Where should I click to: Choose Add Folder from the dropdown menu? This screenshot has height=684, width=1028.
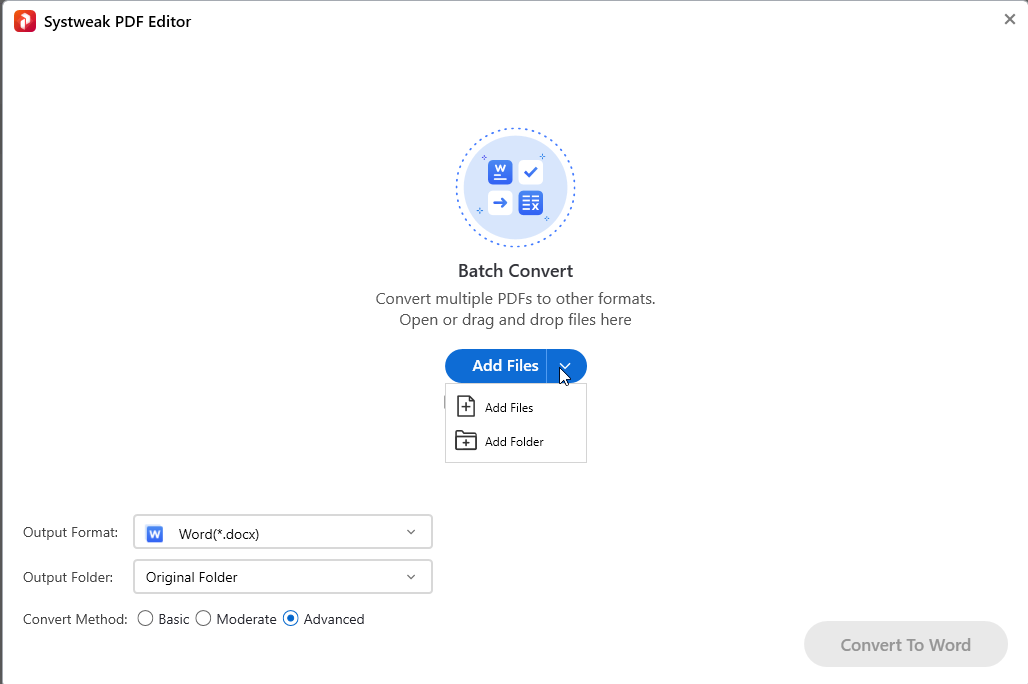(x=516, y=441)
